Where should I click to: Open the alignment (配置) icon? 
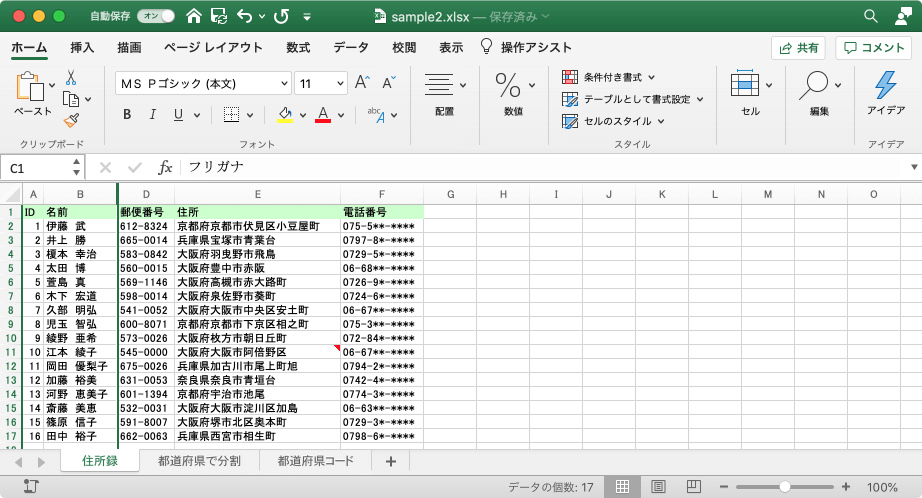439,85
